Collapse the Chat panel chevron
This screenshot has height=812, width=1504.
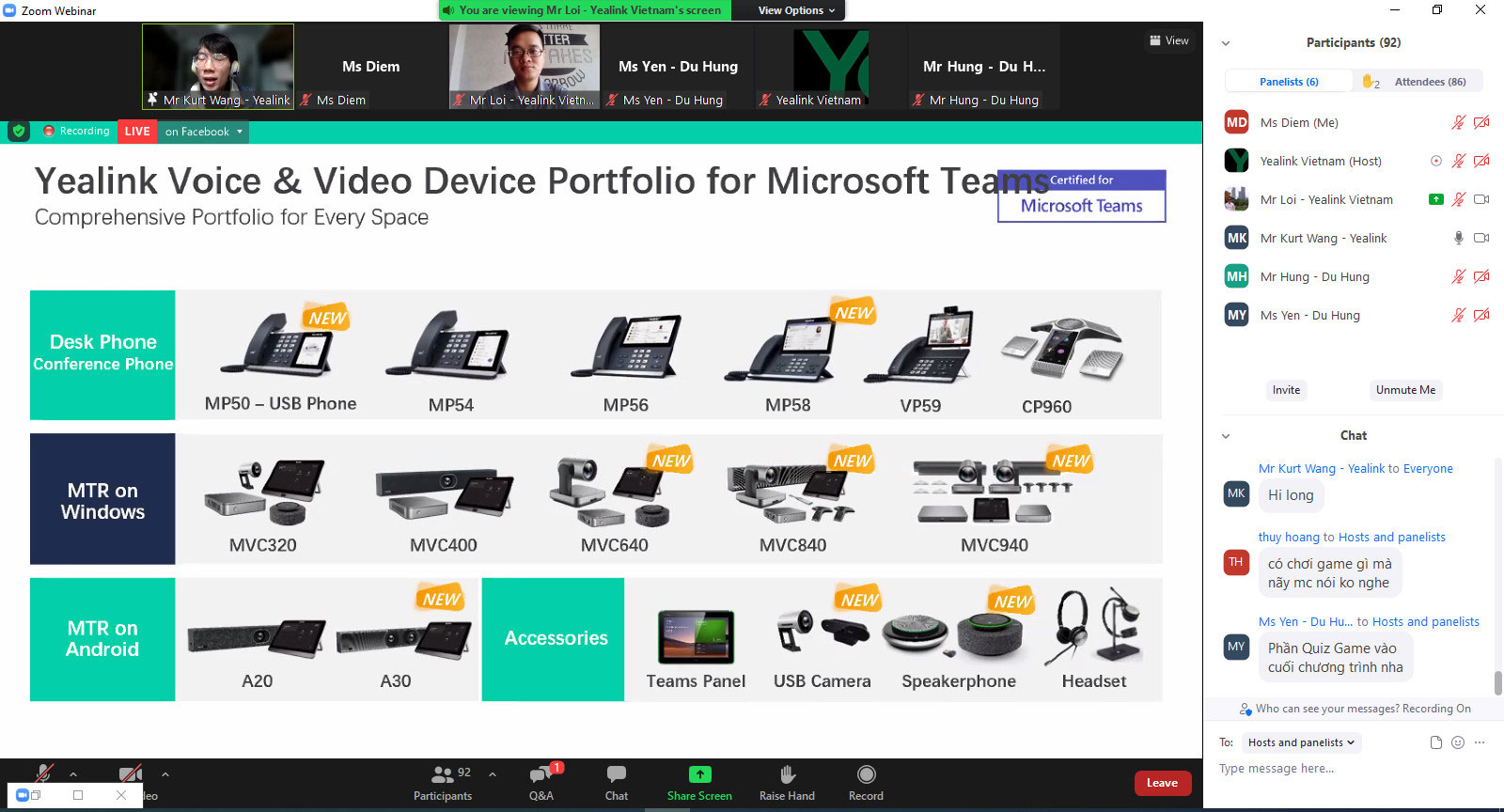tap(1226, 436)
